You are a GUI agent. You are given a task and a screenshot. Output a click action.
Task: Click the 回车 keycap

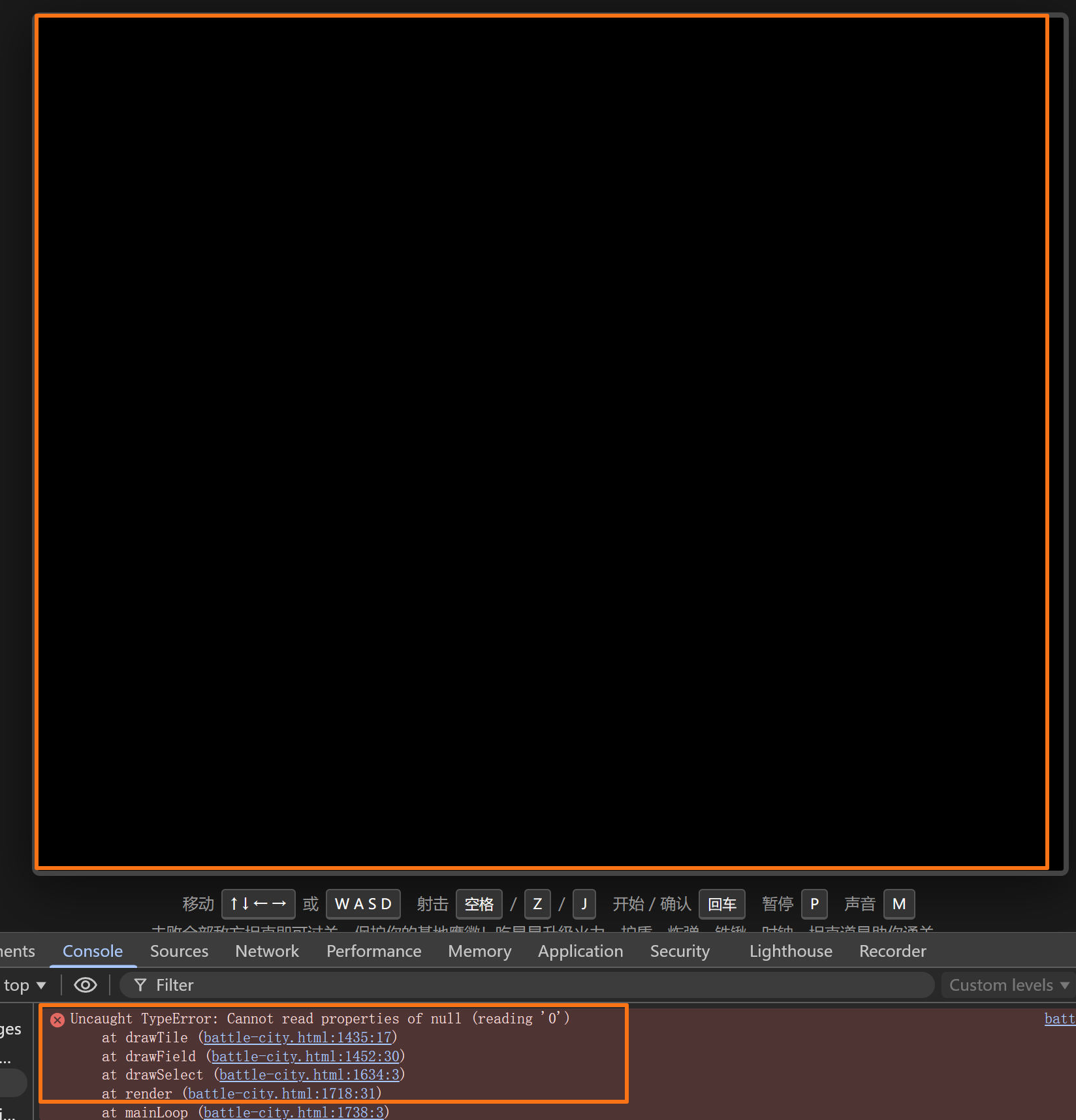tap(722, 904)
